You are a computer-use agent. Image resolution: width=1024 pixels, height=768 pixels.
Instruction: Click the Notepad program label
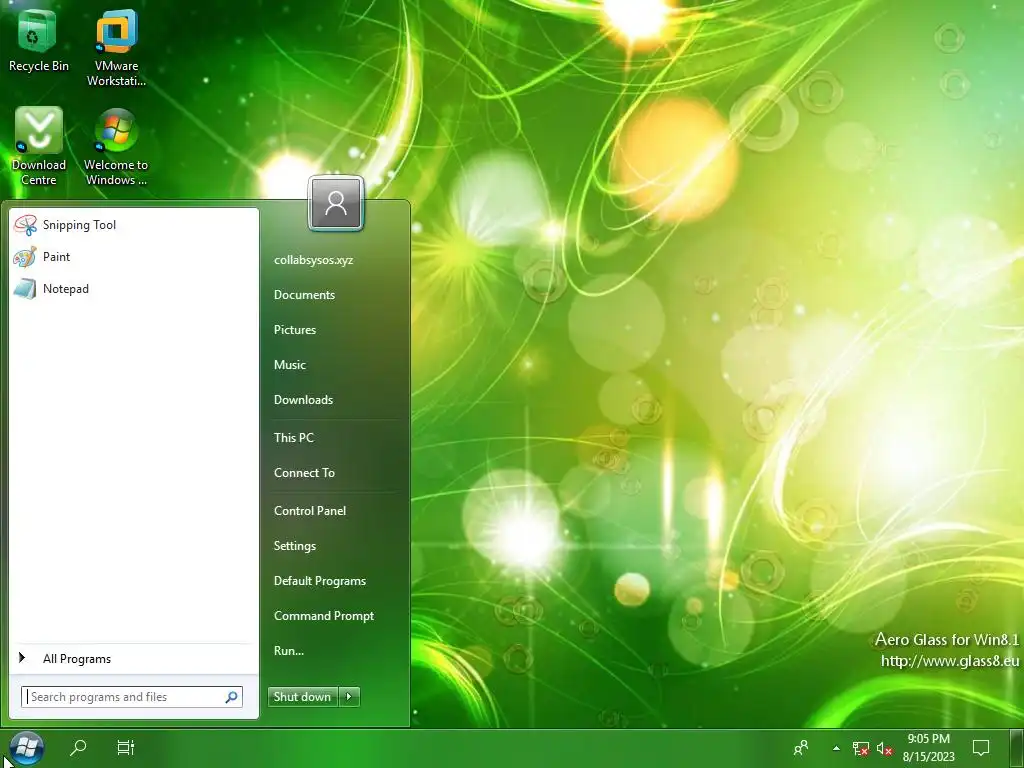click(x=66, y=289)
